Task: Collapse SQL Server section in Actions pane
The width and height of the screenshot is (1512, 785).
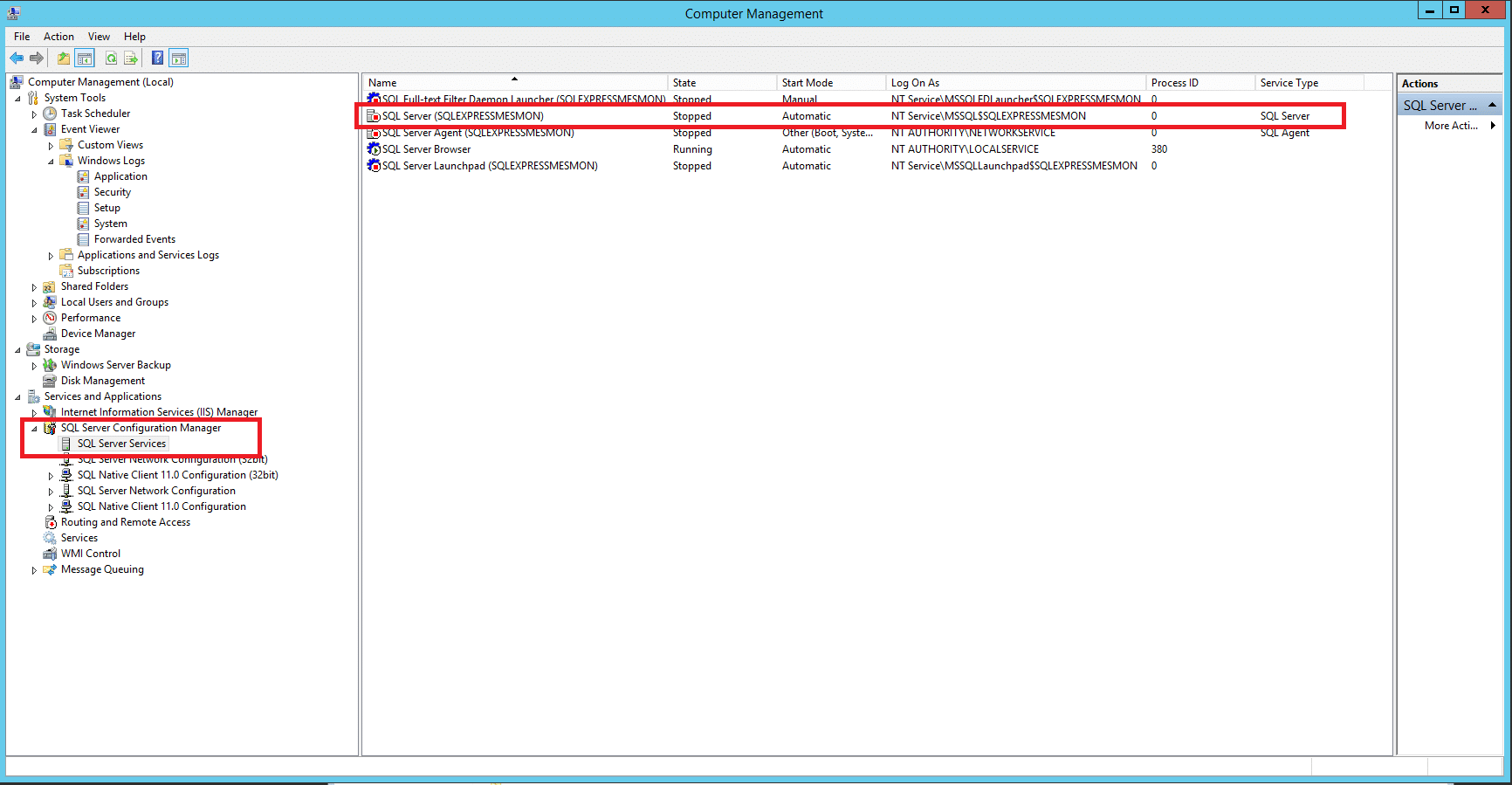Action: 1492,105
